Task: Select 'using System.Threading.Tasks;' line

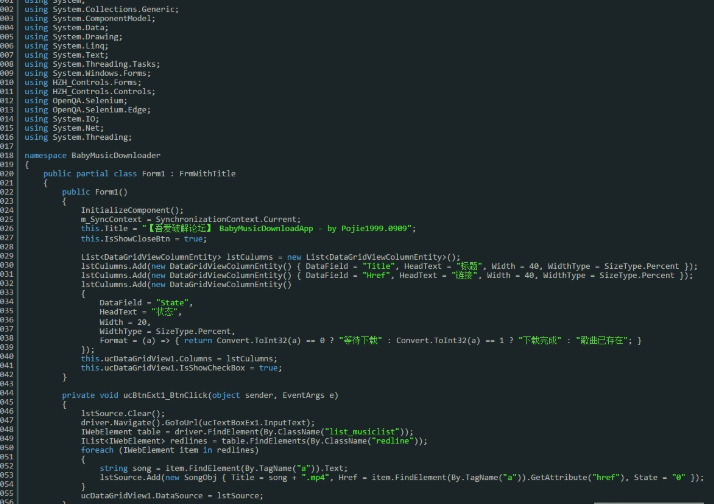Action: [92, 64]
